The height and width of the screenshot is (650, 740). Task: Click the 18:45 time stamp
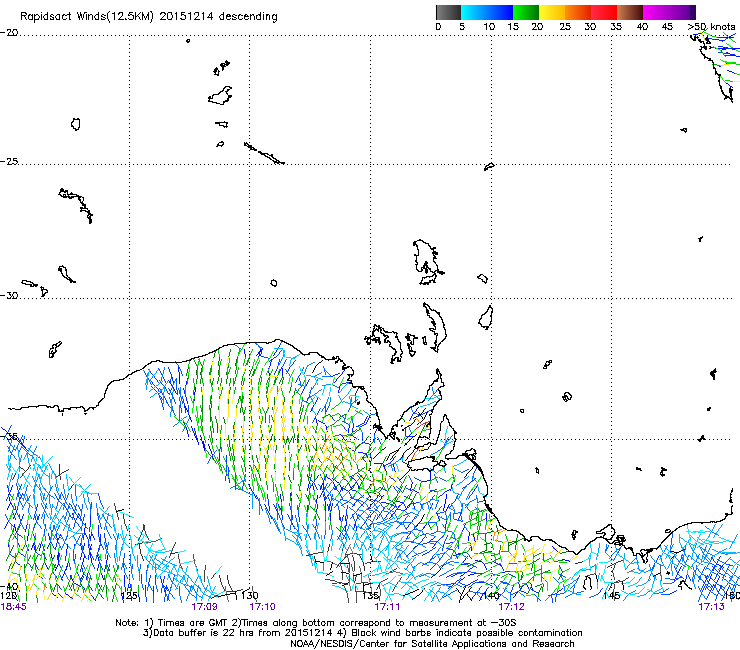coord(14,607)
